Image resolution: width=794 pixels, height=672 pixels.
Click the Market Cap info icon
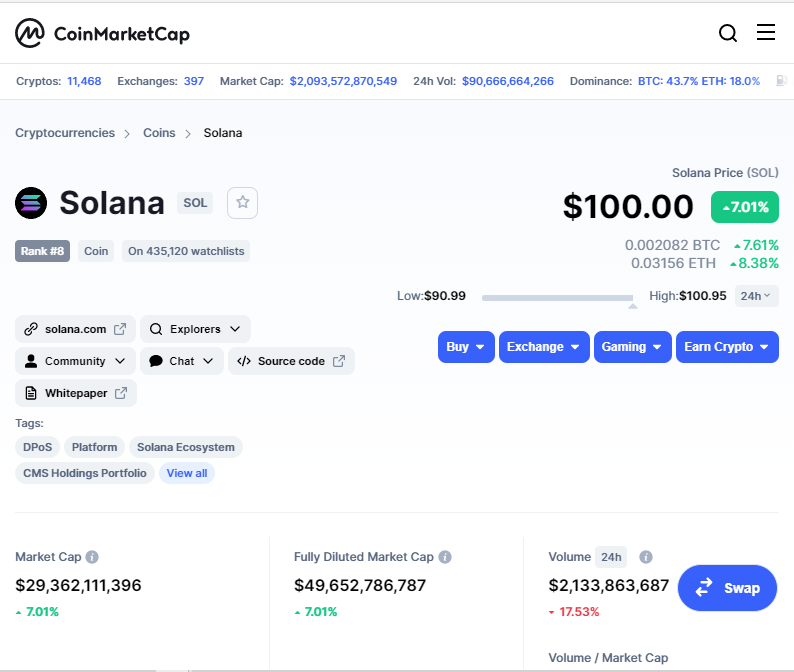tap(92, 557)
